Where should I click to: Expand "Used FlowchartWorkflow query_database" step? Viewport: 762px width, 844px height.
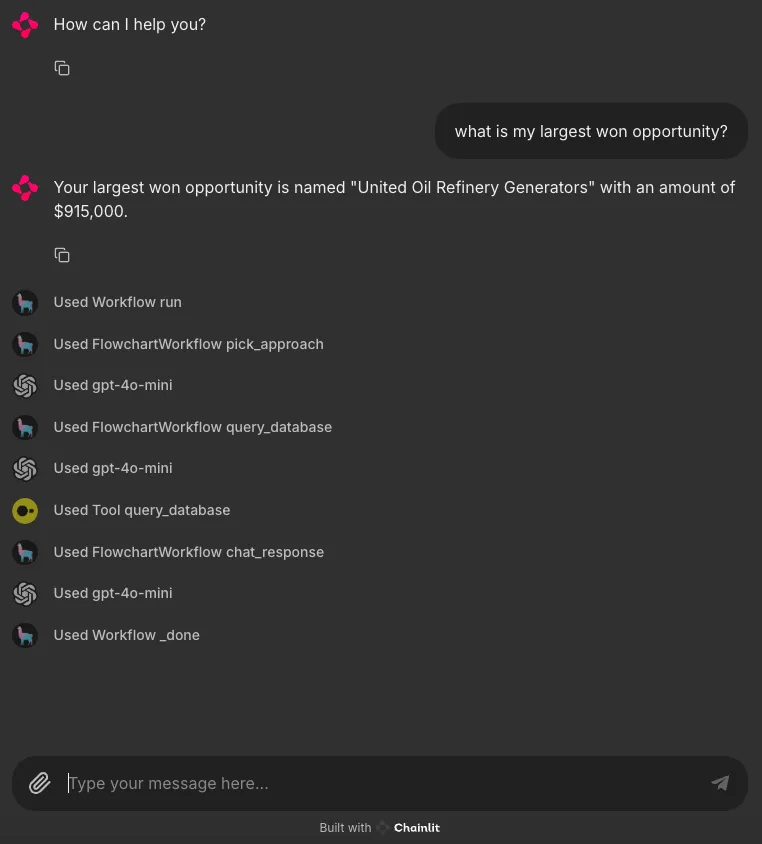click(x=193, y=427)
